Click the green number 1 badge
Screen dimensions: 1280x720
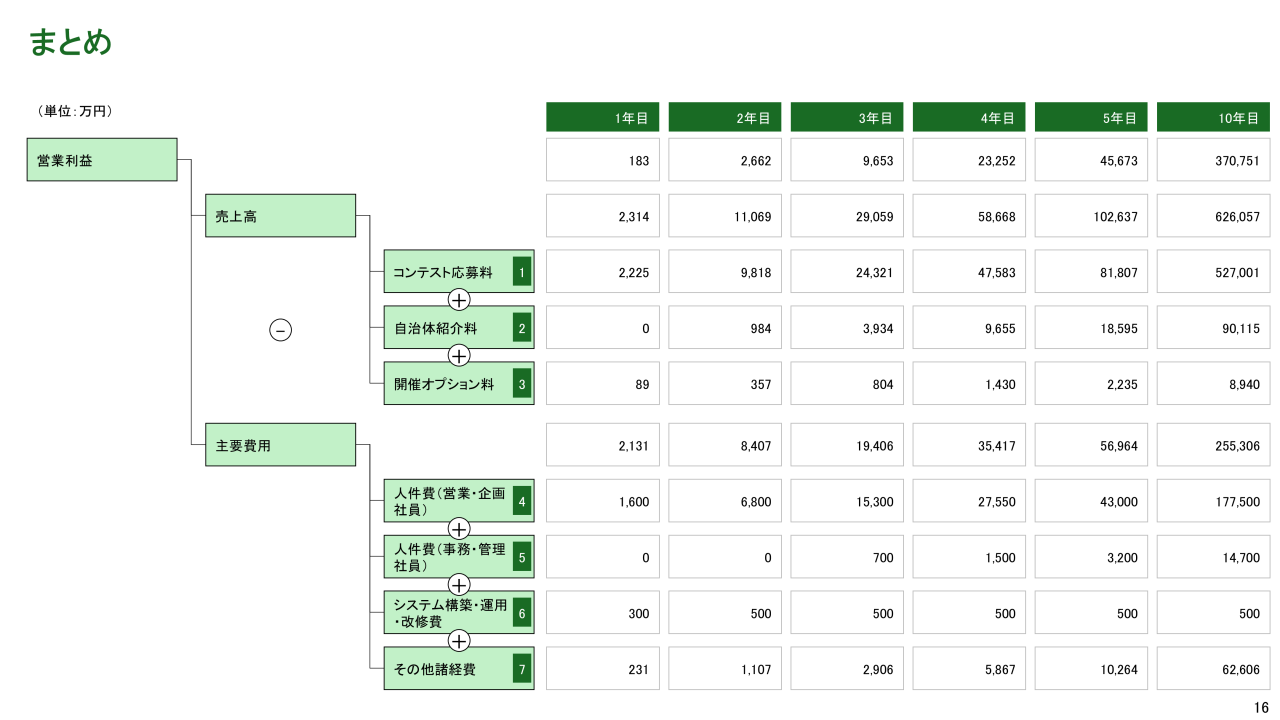coord(521,272)
